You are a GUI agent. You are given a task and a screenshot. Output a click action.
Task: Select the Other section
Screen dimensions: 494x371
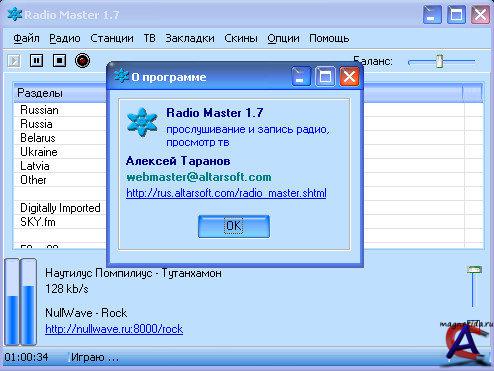(x=33, y=180)
